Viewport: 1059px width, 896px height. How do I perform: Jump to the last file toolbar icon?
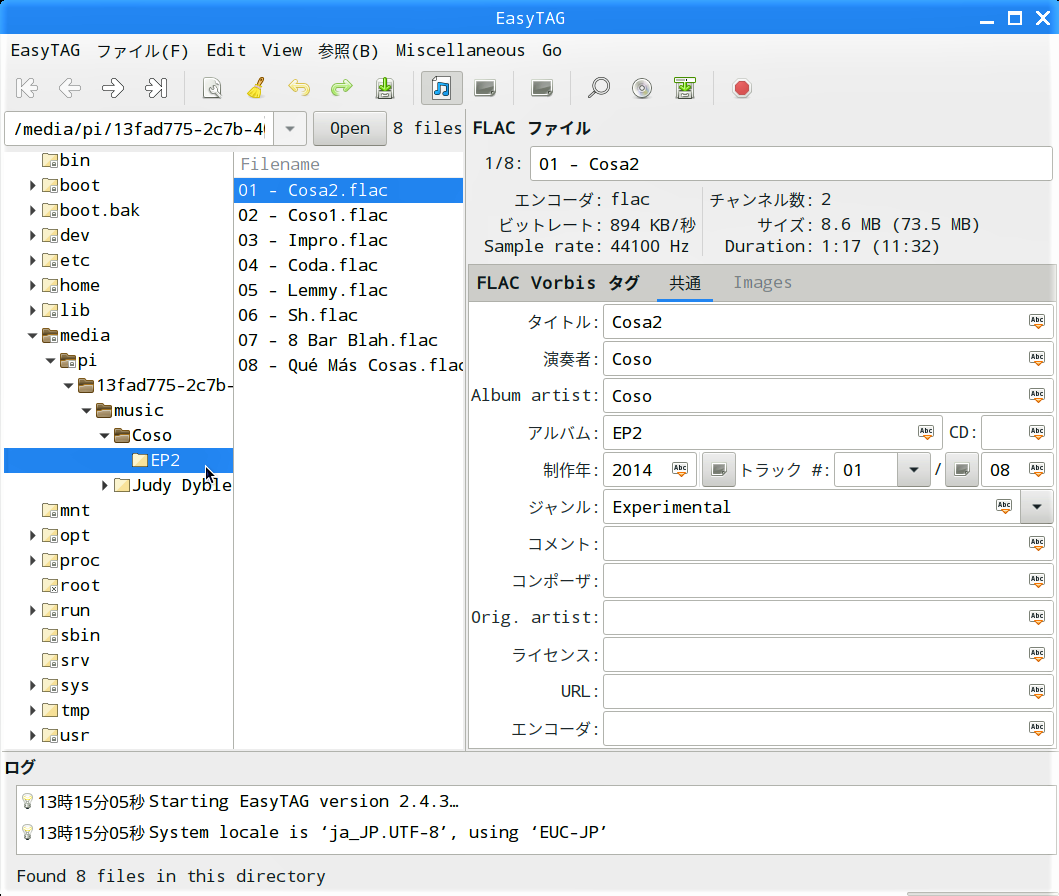point(156,88)
